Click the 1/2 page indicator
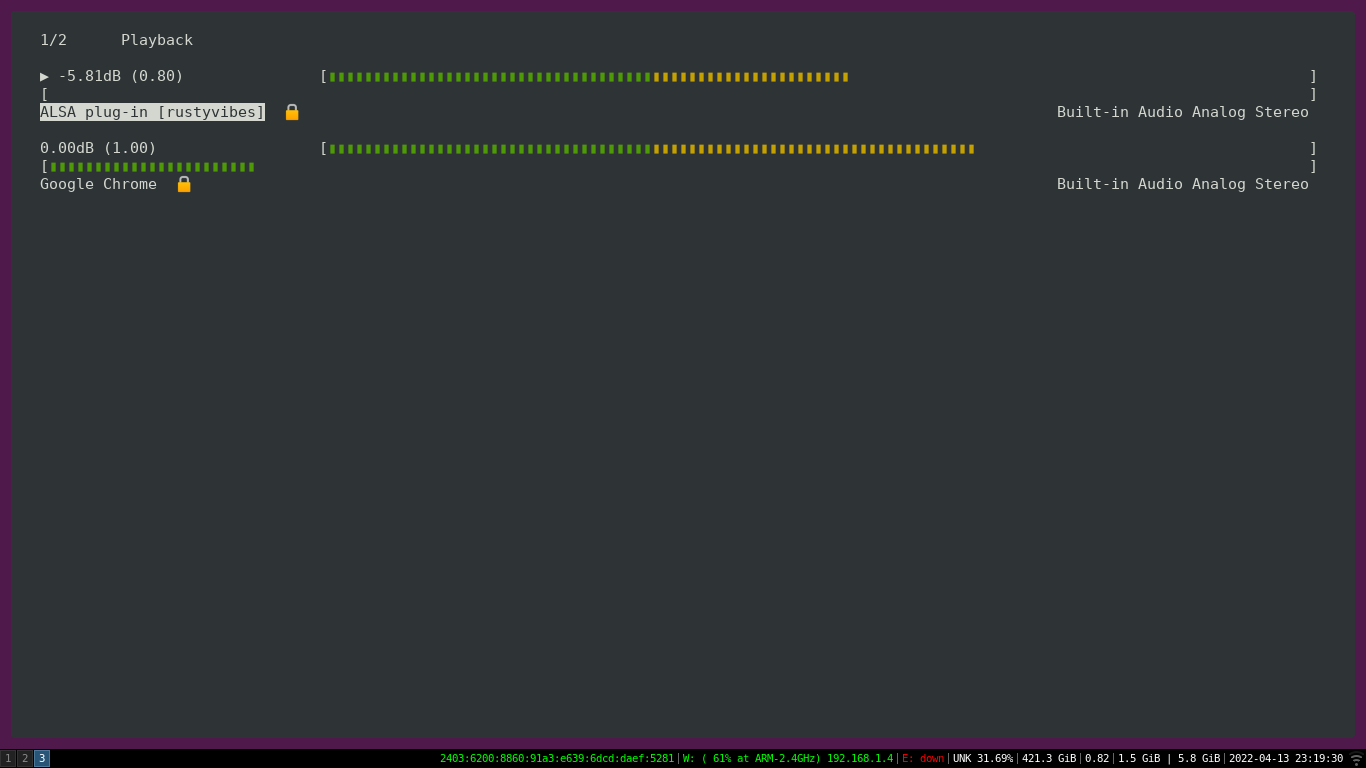 pos(53,40)
